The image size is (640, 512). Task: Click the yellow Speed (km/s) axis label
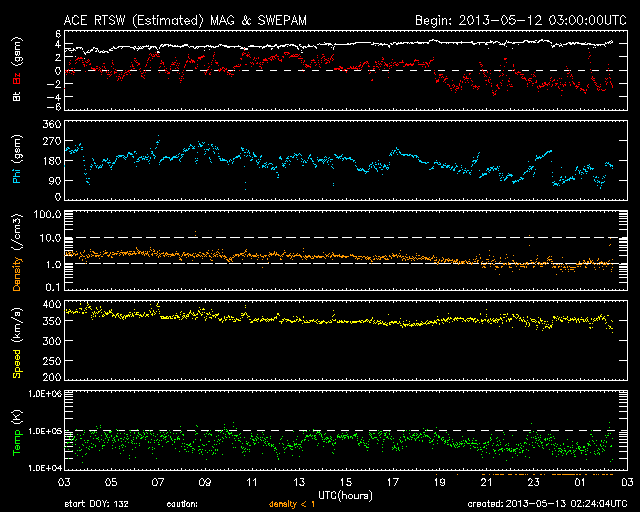click(17, 342)
